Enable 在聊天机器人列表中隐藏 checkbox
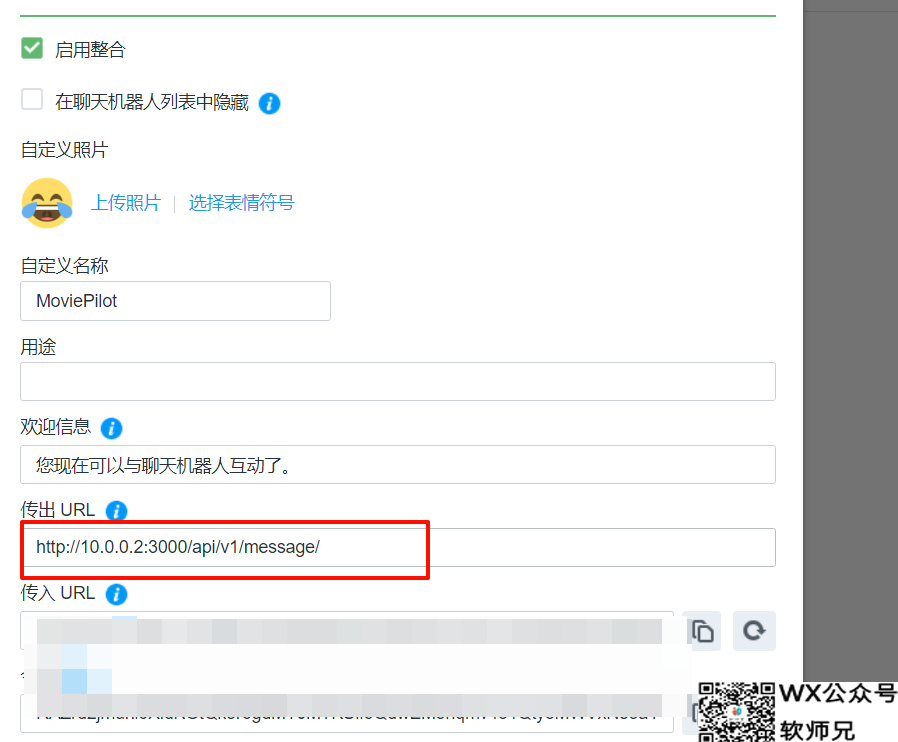The height and width of the screenshot is (742, 898). 32,99
